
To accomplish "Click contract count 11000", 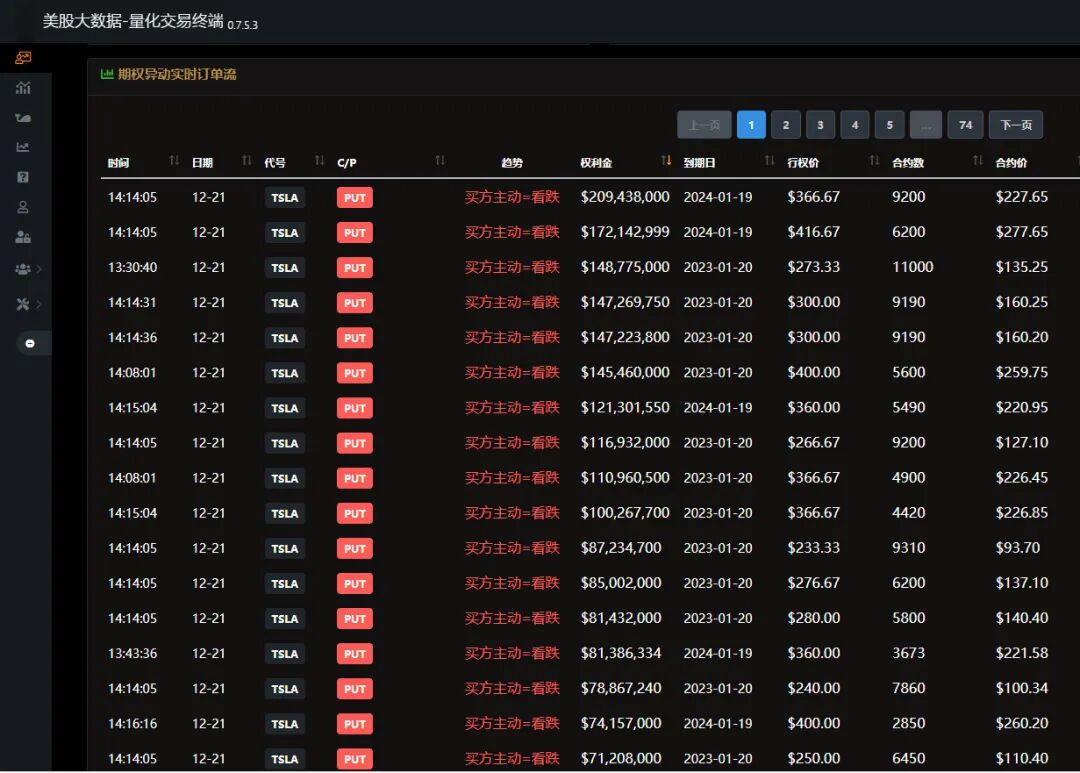I will 913,267.
